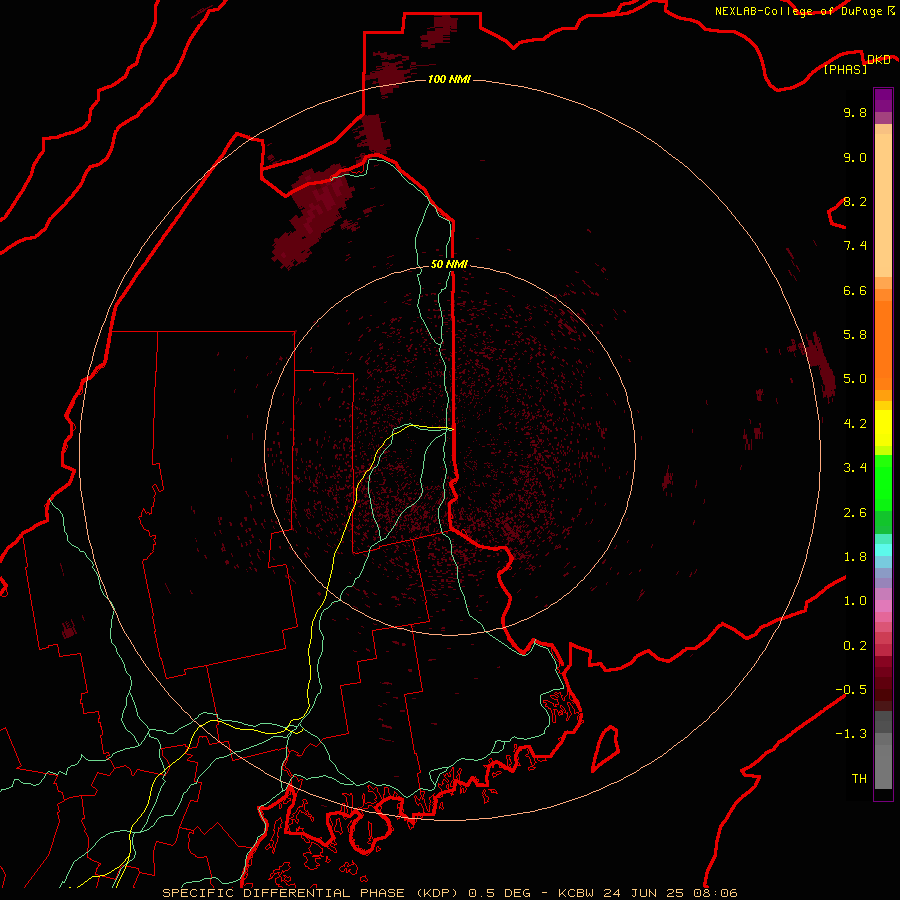
Task: Pick the orange band on the color bar
Action: pyautogui.click(x=883, y=346)
